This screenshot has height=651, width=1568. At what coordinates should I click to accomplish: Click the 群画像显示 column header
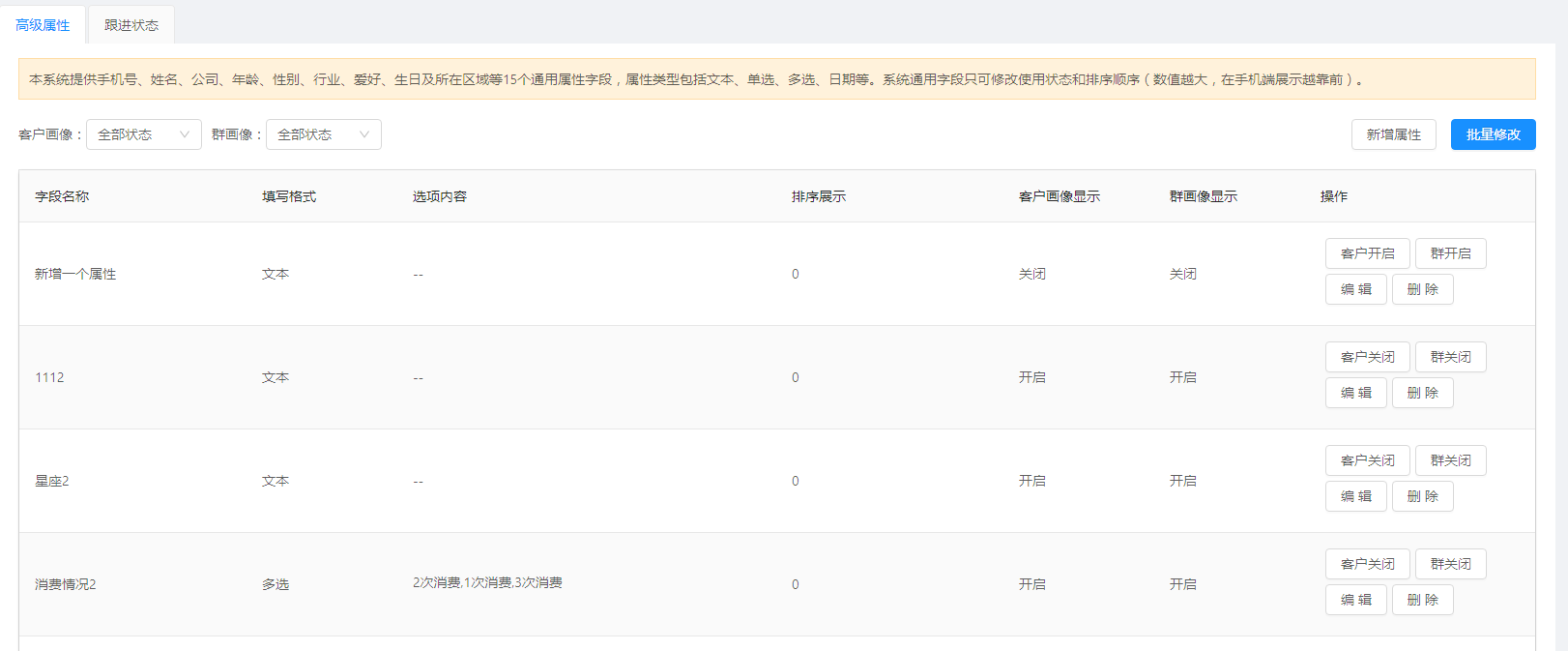(x=1204, y=196)
